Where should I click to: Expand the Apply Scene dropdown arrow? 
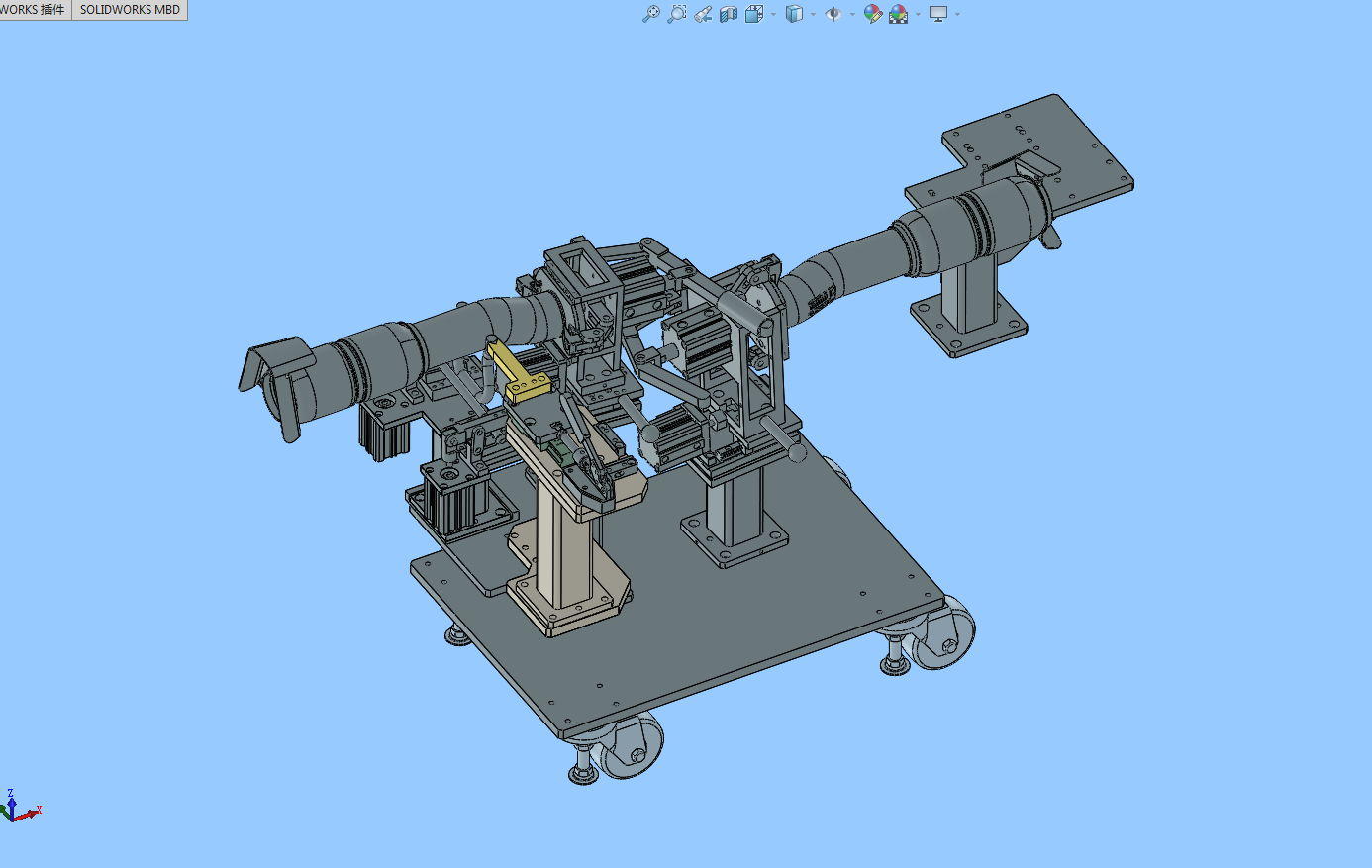(x=918, y=14)
